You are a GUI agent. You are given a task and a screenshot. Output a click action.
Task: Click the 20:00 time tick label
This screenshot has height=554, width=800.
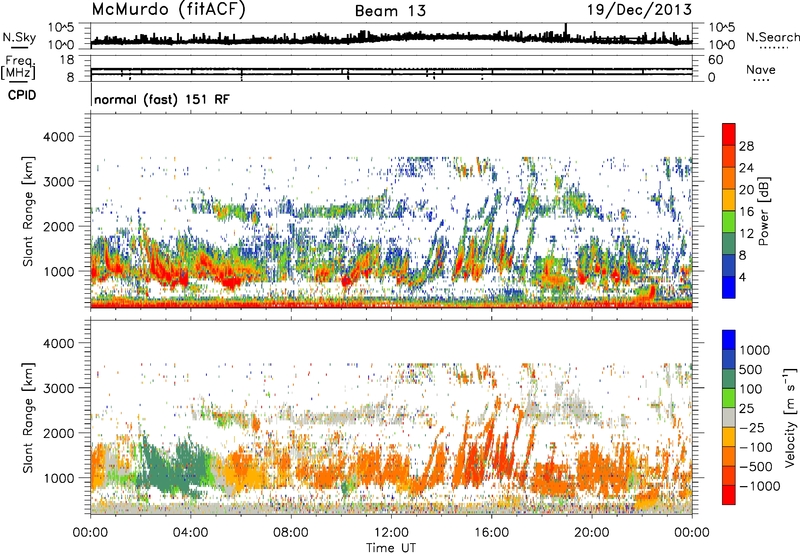point(592,533)
